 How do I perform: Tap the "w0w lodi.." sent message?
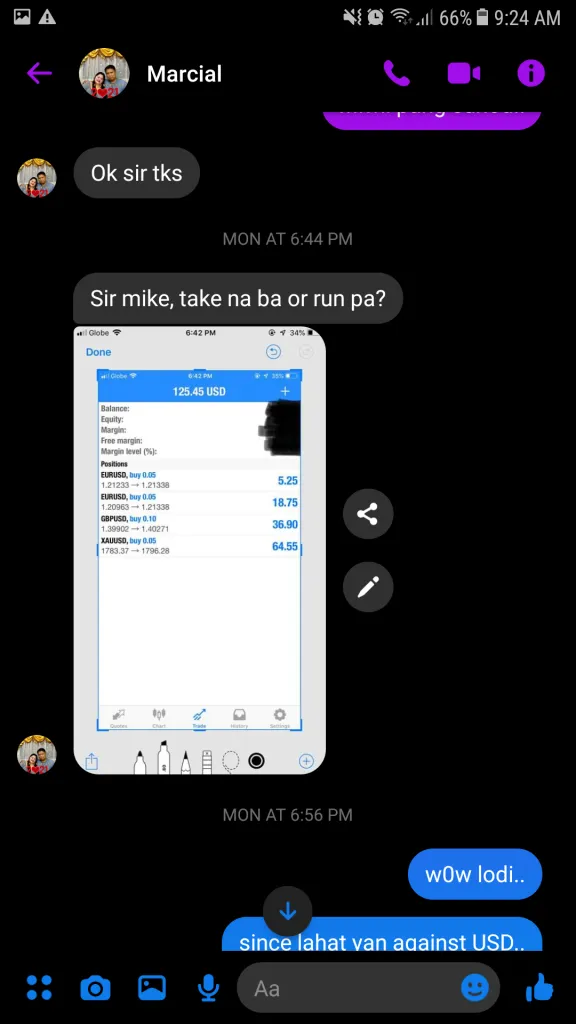(x=475, y=874)
